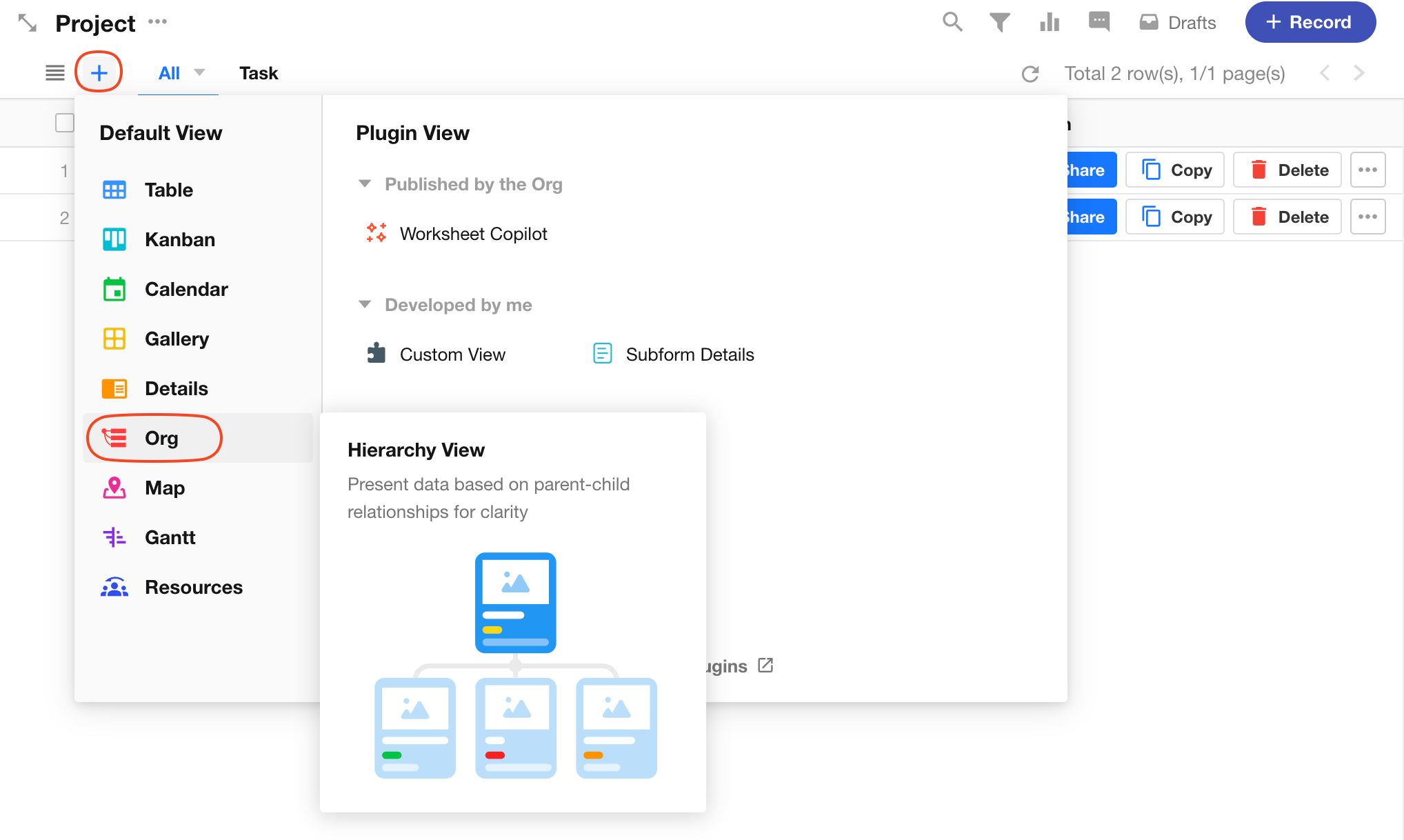Toggle the select-all header checkbox
This screenshot has width=1404, height=840.
tap(64, 123)
